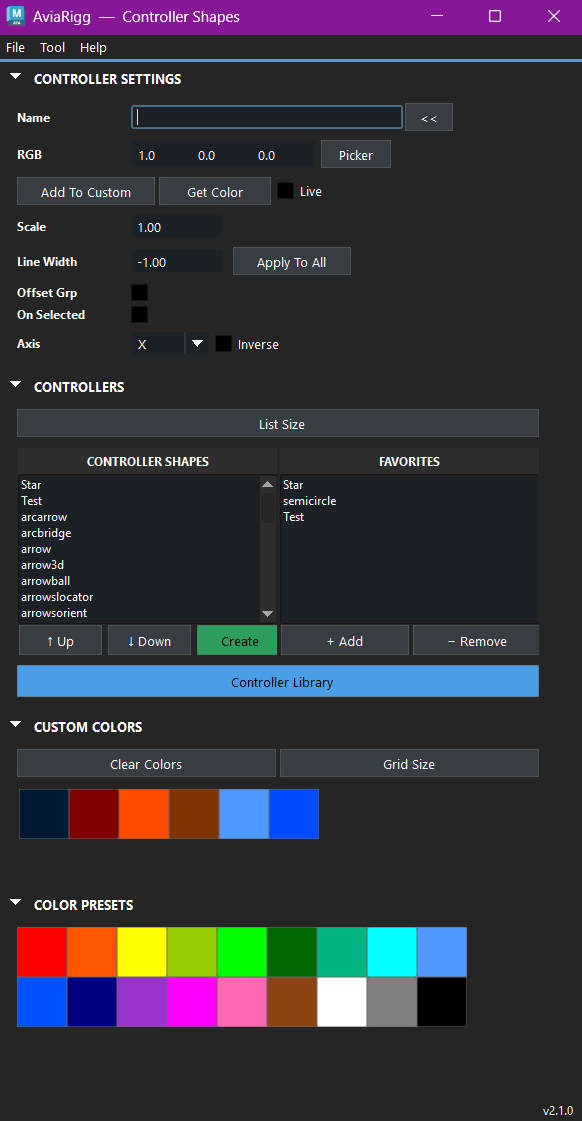Add selected shape to Favorites

[x=344, y=640]
